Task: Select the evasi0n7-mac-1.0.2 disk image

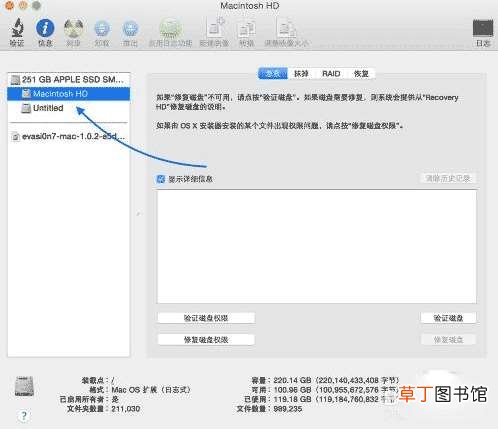Action: 68,136
